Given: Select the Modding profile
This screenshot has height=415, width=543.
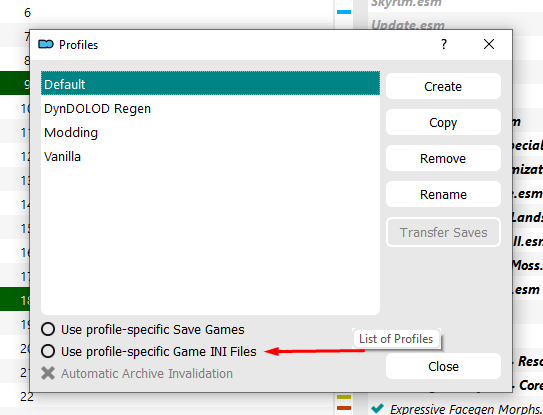Looking at the screenshot, I should click(210, 132).
